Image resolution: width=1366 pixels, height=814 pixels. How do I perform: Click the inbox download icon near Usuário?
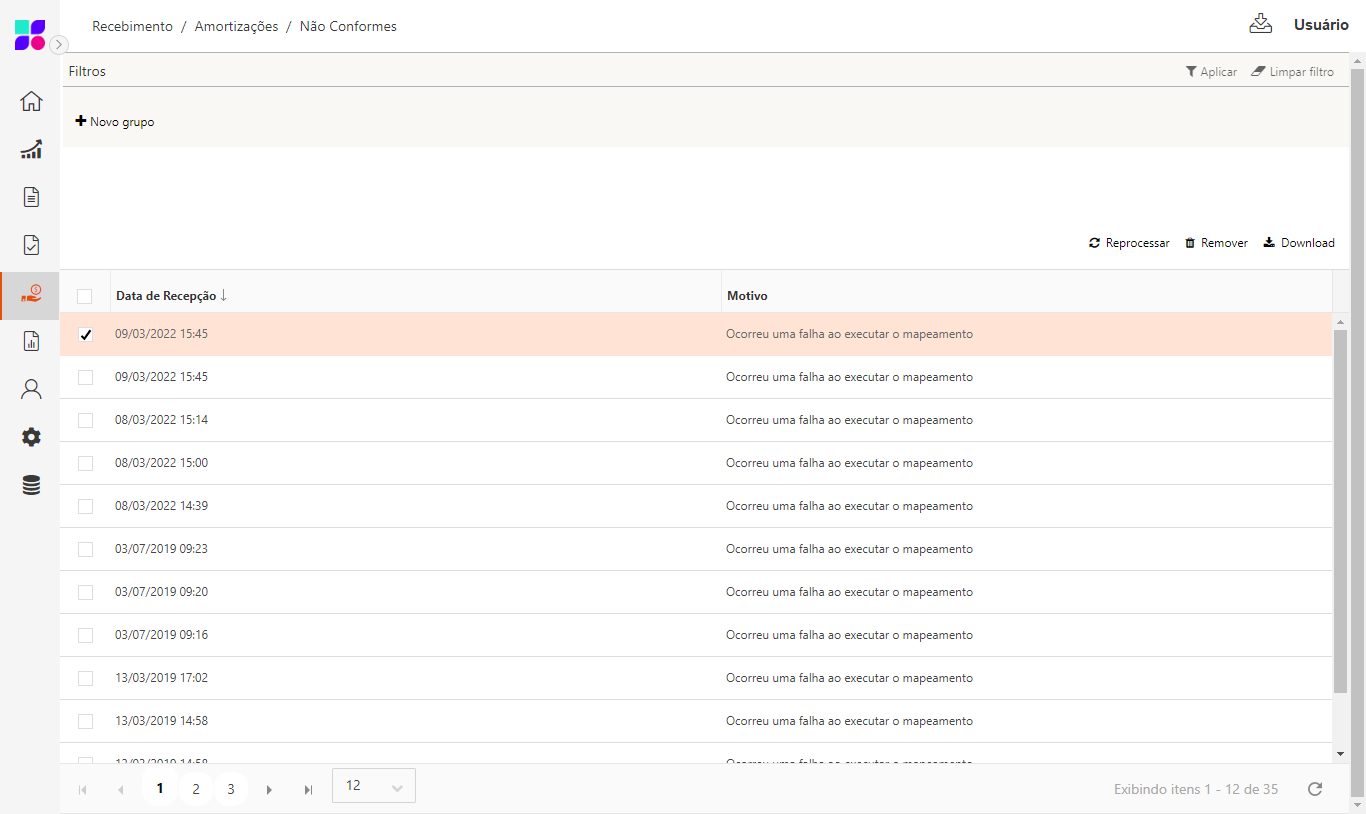[1260, 25]
